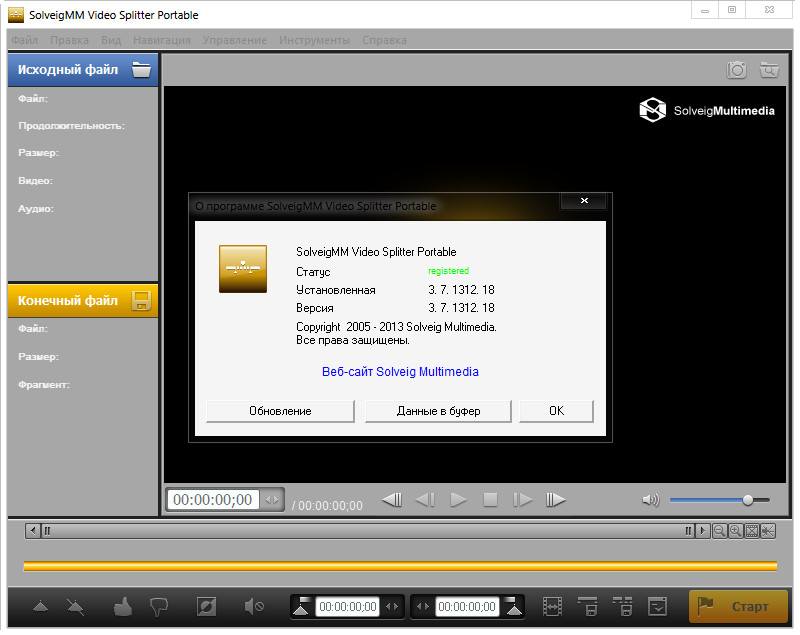800x635 pixels.
Task: Click the green registered status text
Action: click(x=448, y=271)
